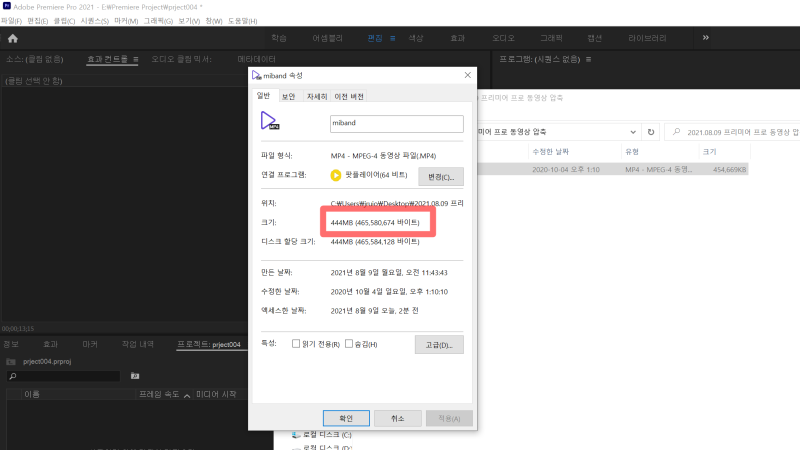The image size is (800, 450).
Task: Toggle sort arrow on 프레임 속도 column
Action: pyautogui.click(x=187, y=395)
